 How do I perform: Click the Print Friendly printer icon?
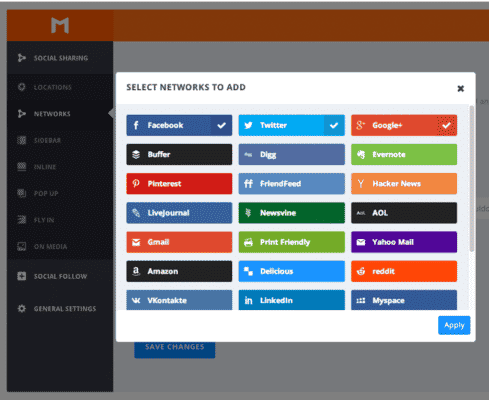(x=248, y=242)
